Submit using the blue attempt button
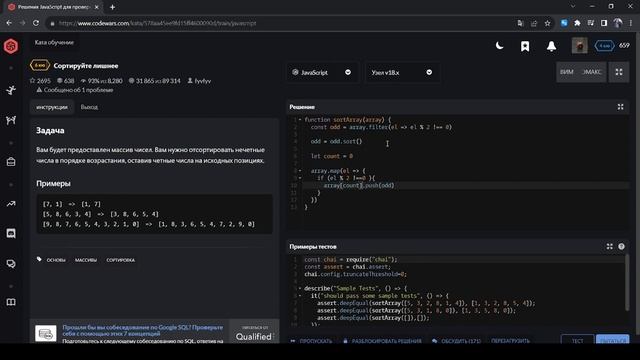640x360 pixels. pos(613,340)
